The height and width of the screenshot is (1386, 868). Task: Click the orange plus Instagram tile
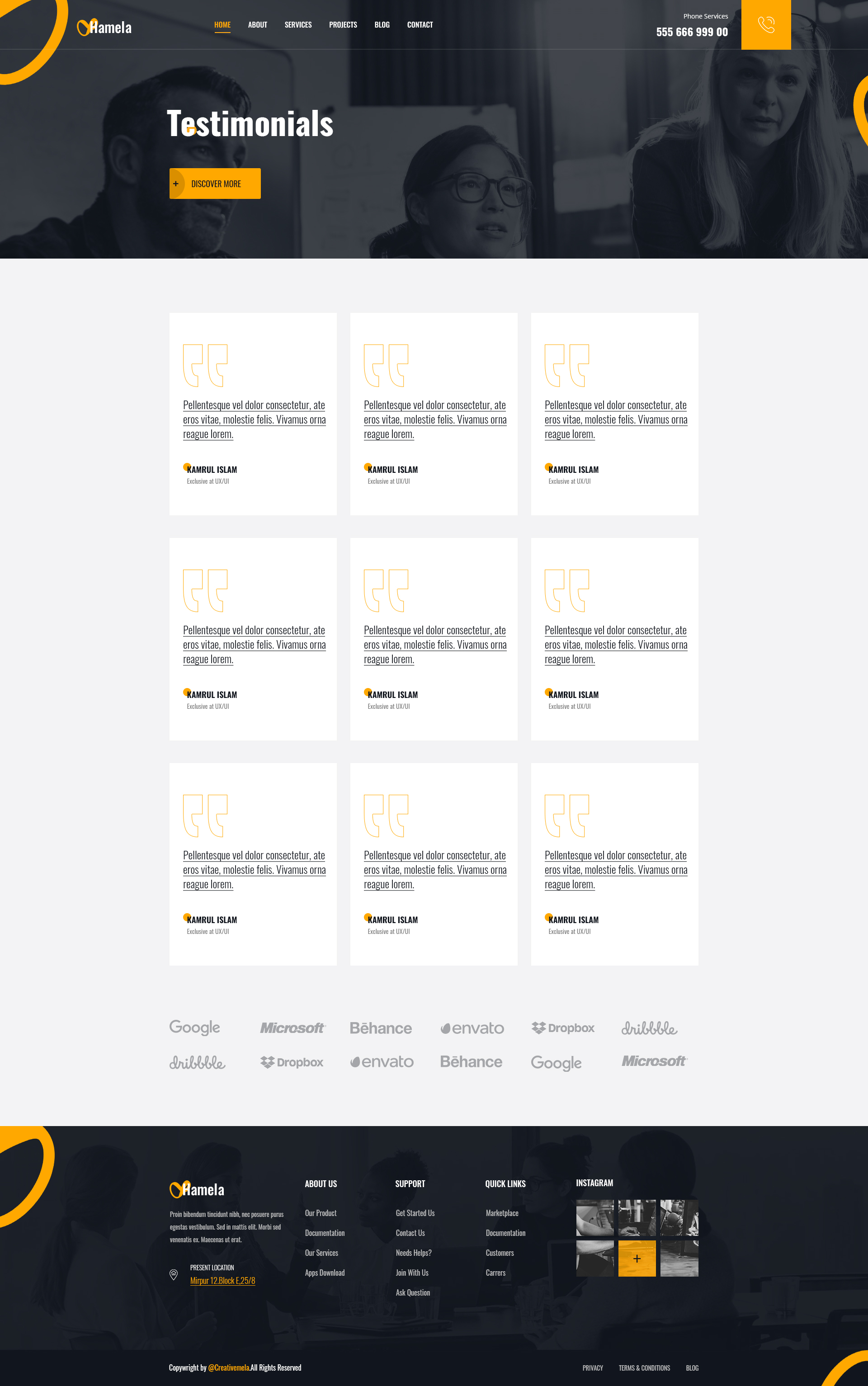637,1258
